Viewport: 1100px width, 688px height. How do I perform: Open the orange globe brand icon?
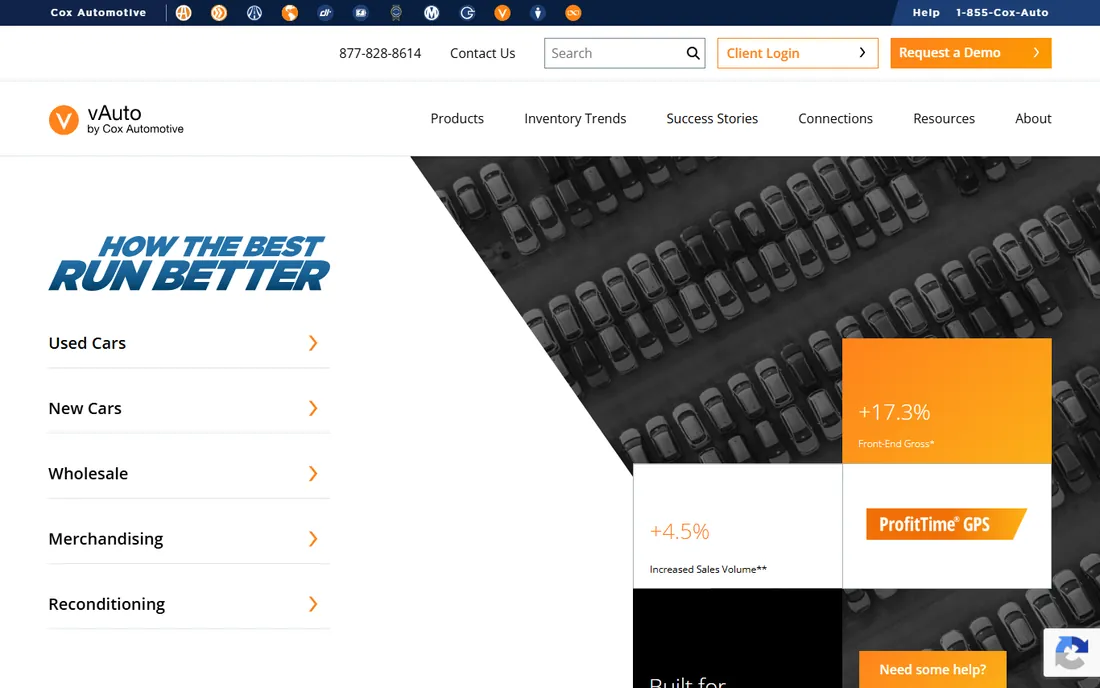pyautogui.click(x=290, y=13)
